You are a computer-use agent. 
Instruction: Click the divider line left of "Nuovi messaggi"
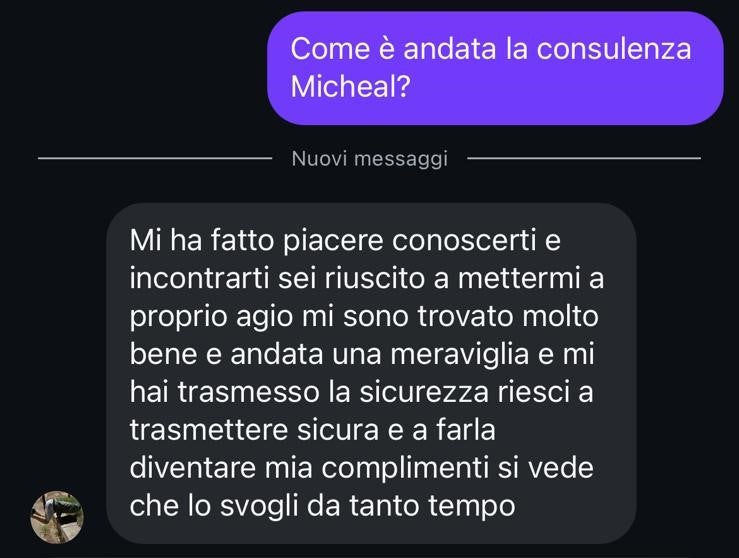tap(155, 158)
